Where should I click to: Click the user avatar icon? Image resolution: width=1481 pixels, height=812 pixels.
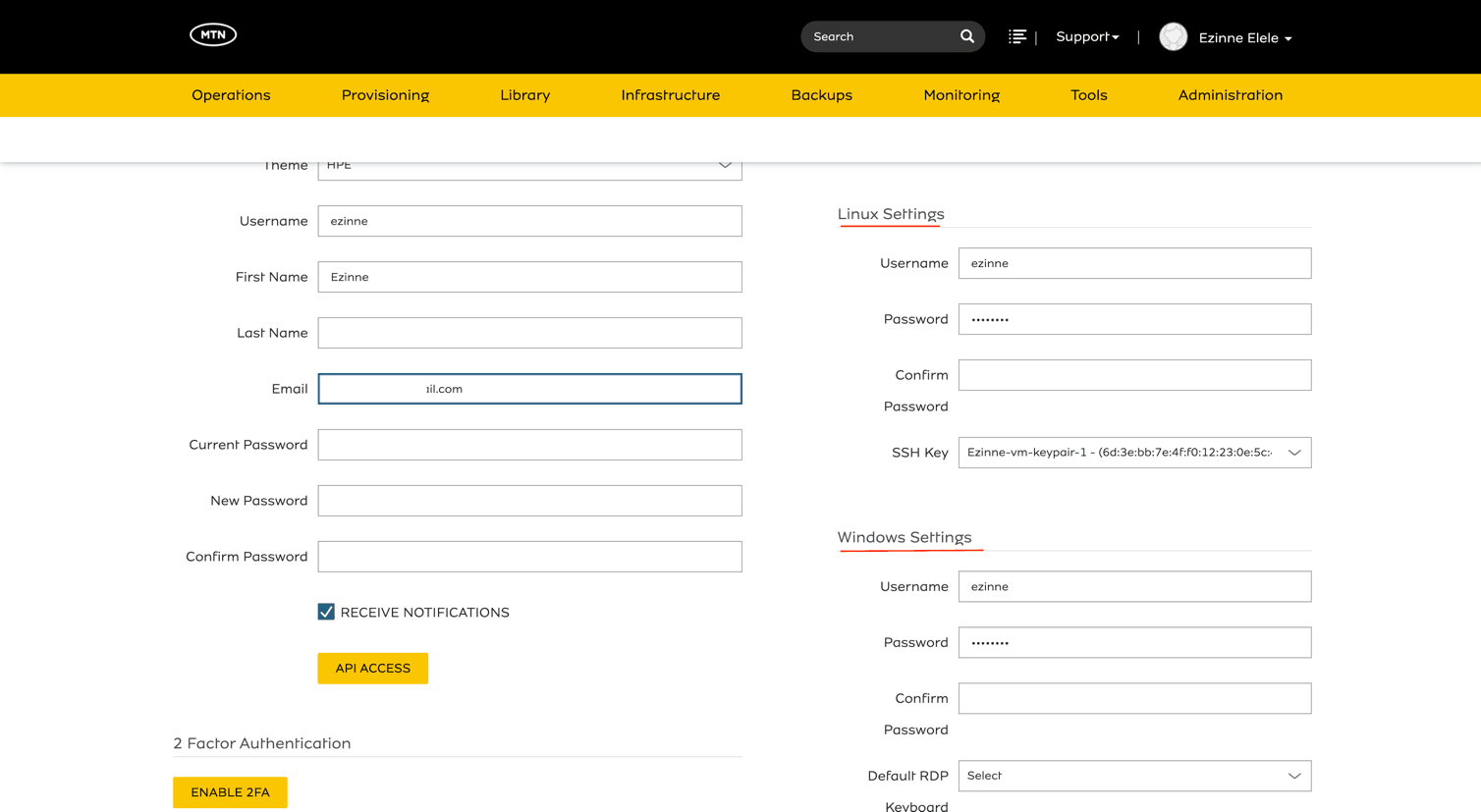point(1173,36)
